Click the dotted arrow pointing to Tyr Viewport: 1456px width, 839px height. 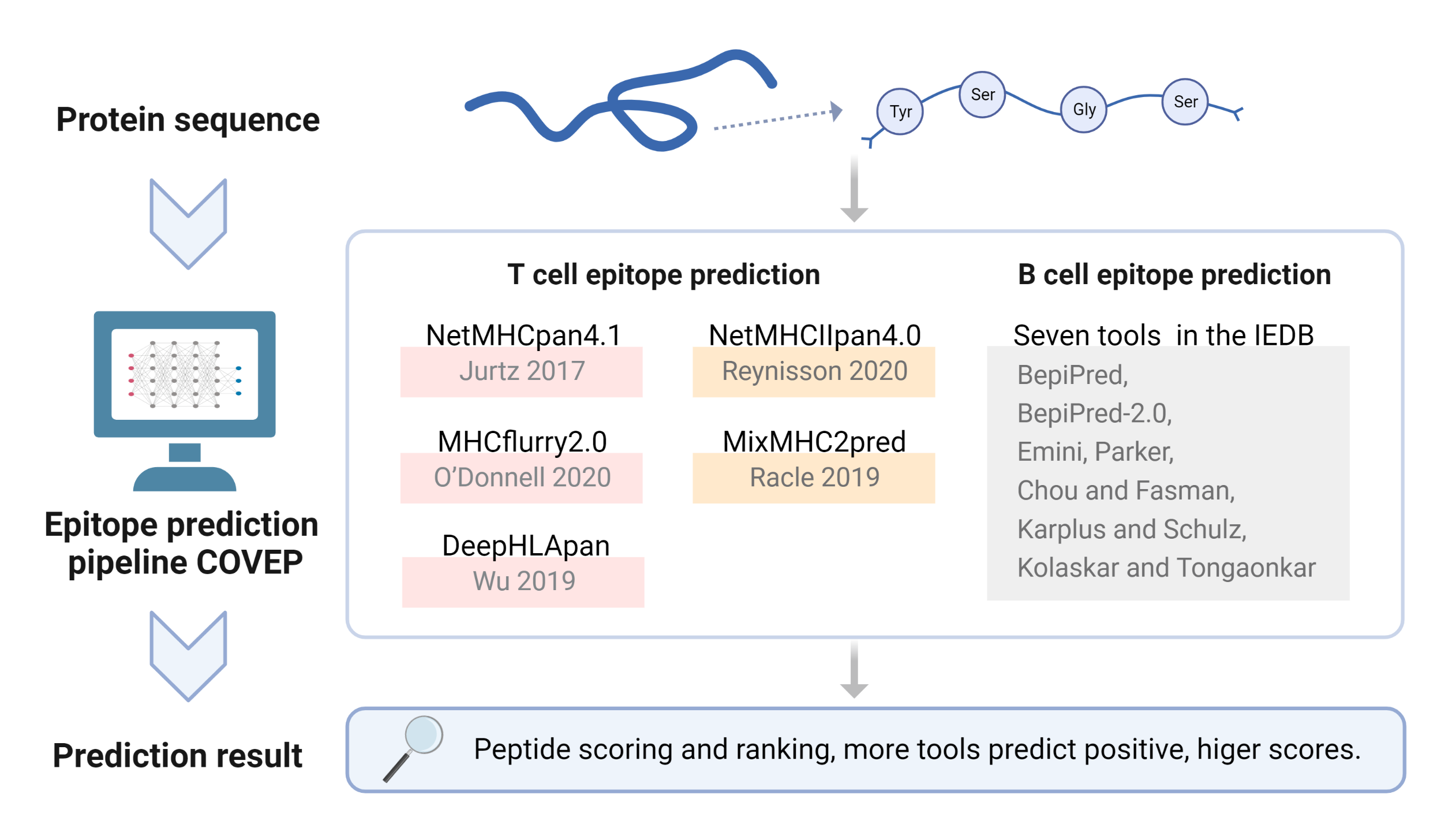pyautogui.click(x=777, y=118)
